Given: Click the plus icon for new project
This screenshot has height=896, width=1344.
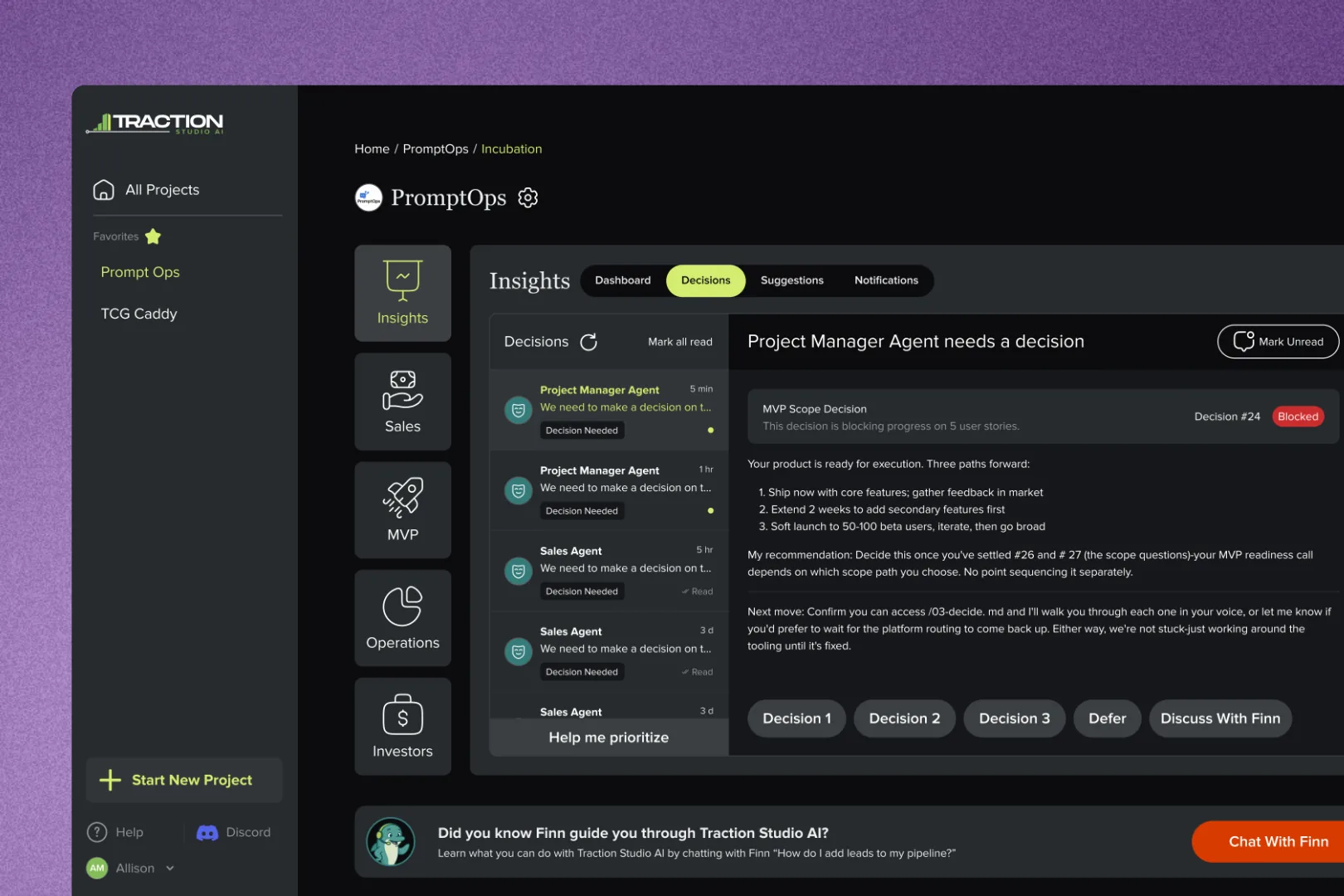Looking at the screenshot, I should tap(110, 780).
